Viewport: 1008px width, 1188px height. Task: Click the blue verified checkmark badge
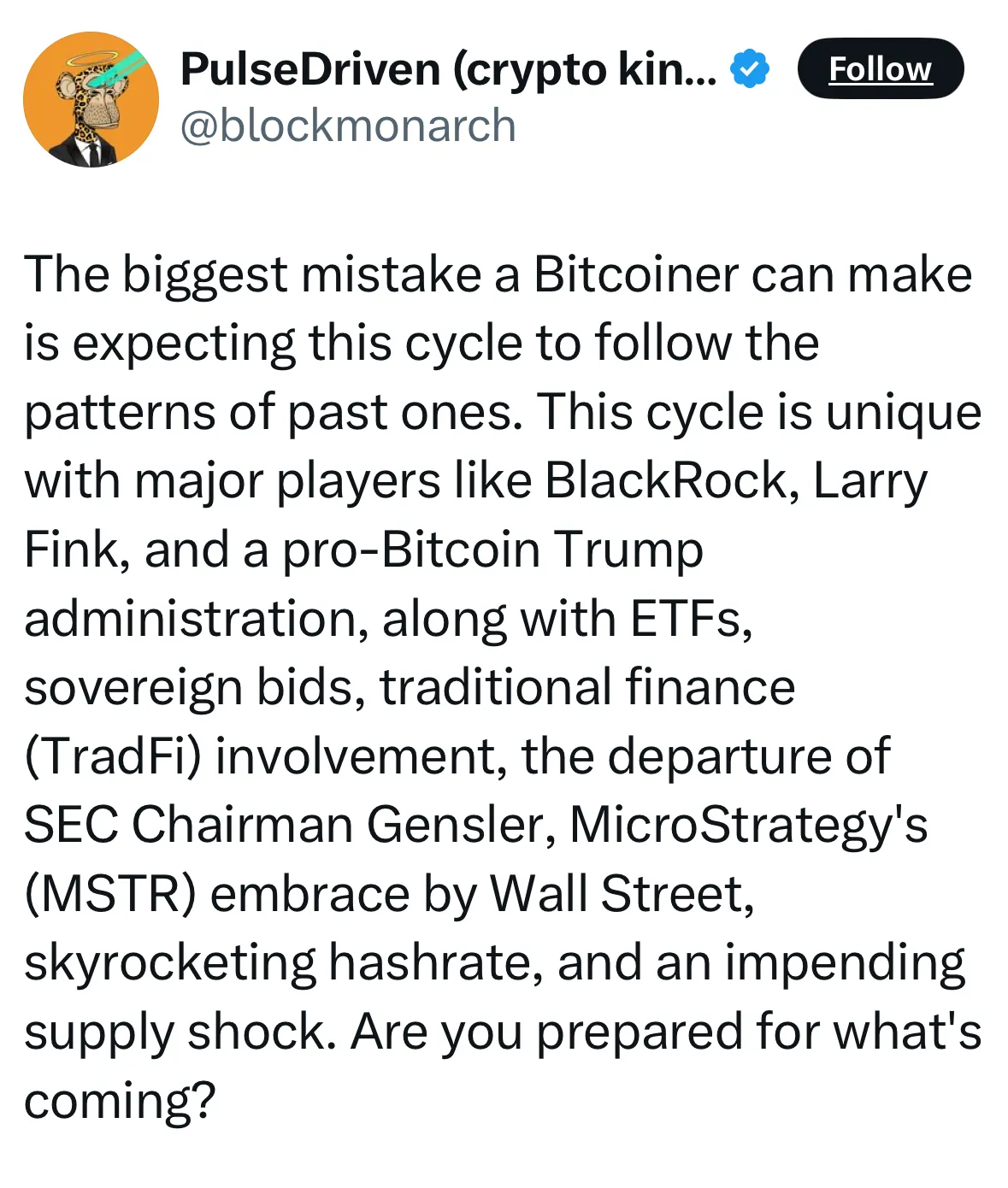[749, 69]
